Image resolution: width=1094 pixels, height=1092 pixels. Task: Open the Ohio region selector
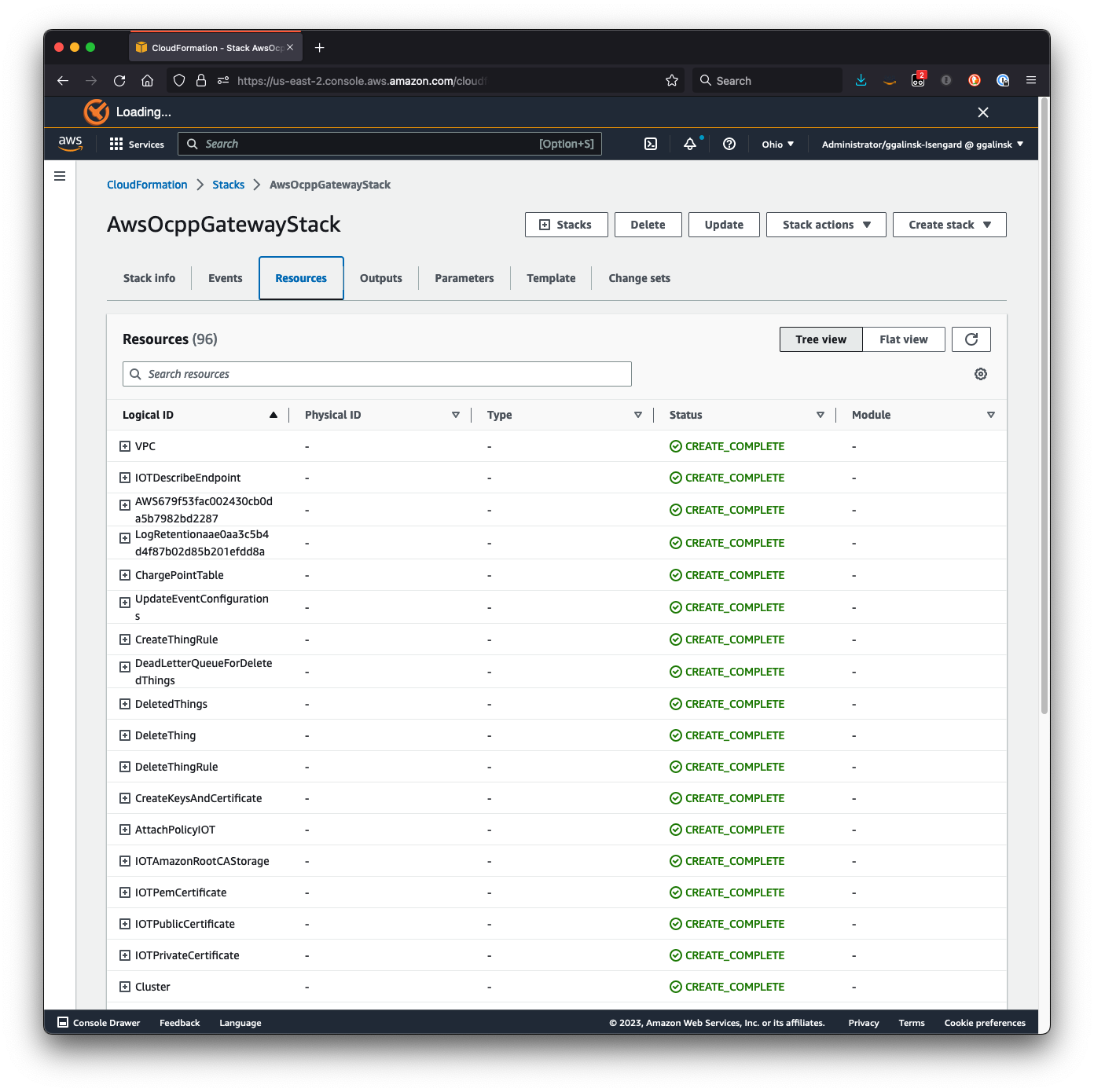(776, 144)
